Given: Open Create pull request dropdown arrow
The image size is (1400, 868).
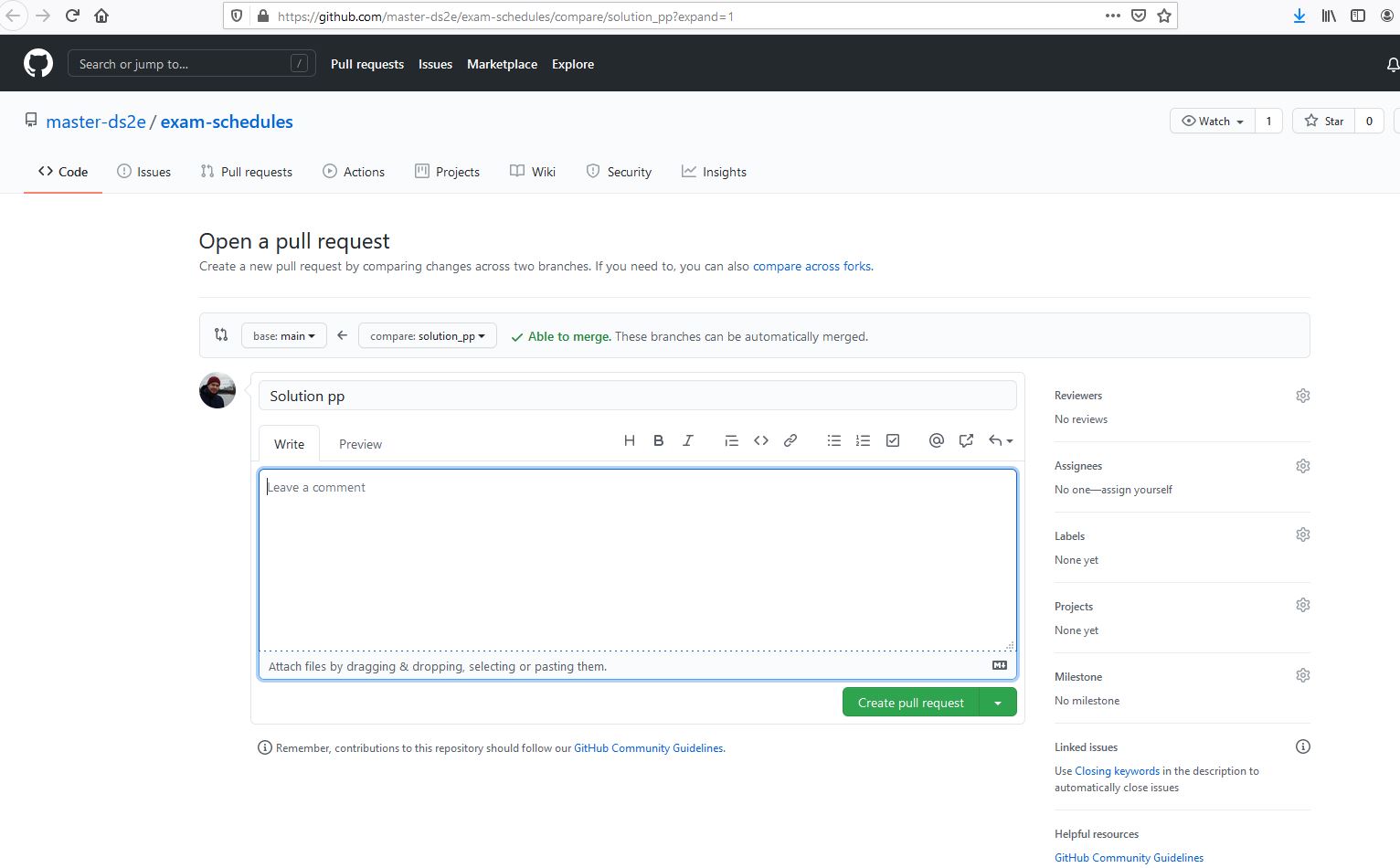Looking at the screenshot, I should click(x=998, y=703).
